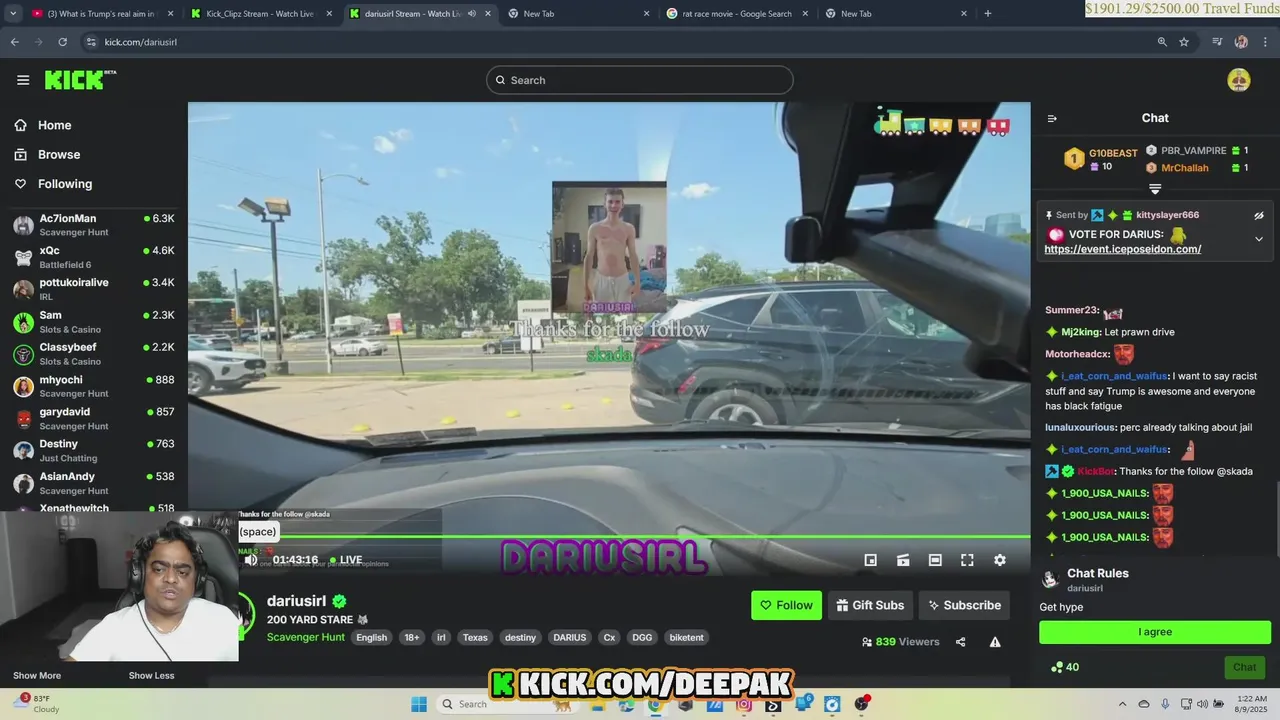Open the video player settings gear
The width and height of the screenshot is (1280, 720).
tap(999, 560)
